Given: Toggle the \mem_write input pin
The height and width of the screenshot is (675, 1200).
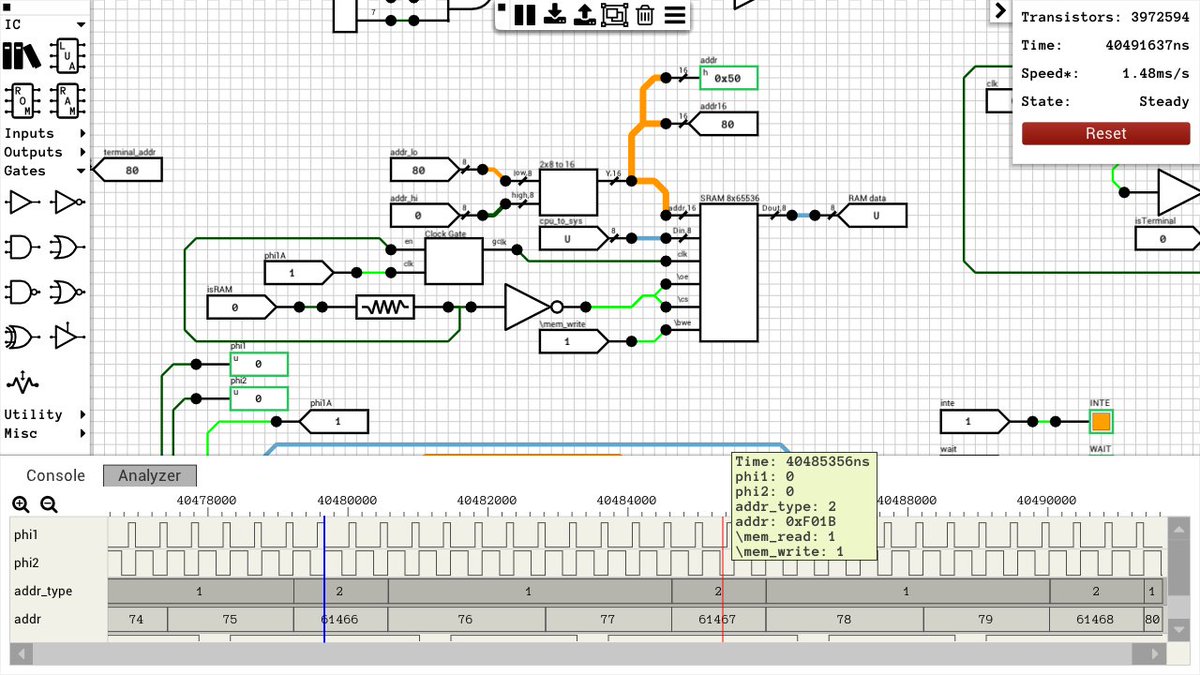Looking at the screenshot, I should pyautogui.click(x=573, y=342).
